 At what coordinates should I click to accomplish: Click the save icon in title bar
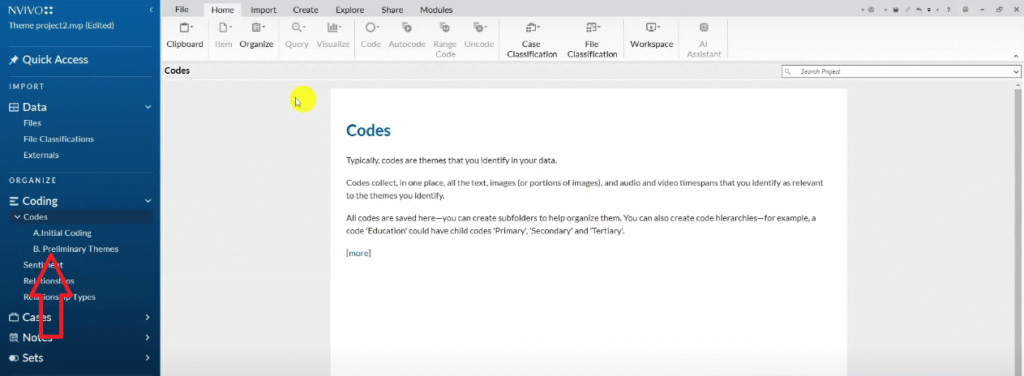896,10
